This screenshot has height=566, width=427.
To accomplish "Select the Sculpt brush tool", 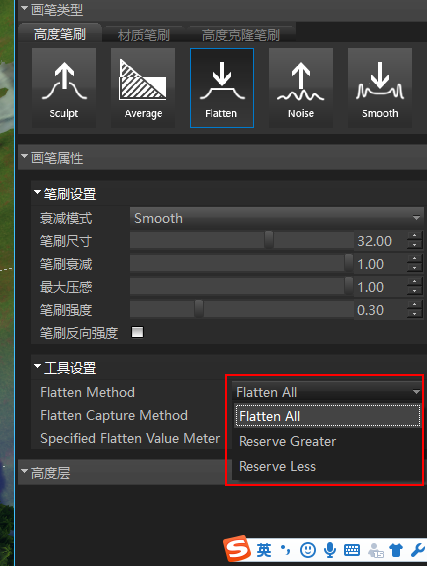I will 64,88.
